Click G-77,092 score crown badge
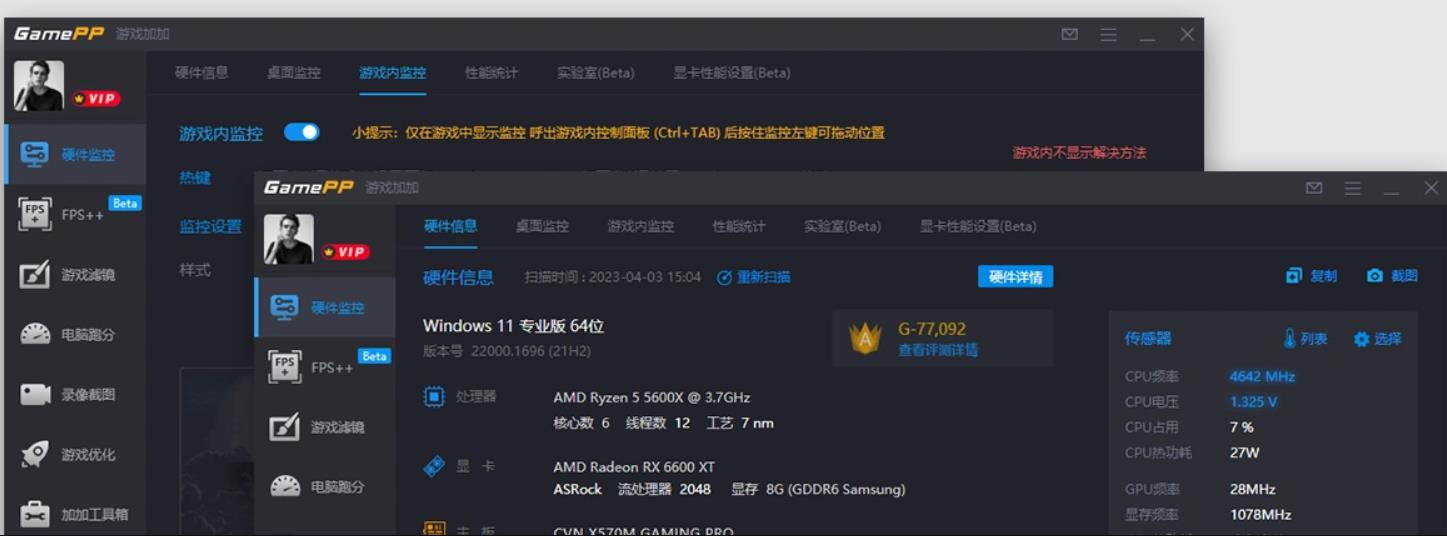 coord(865,338)
